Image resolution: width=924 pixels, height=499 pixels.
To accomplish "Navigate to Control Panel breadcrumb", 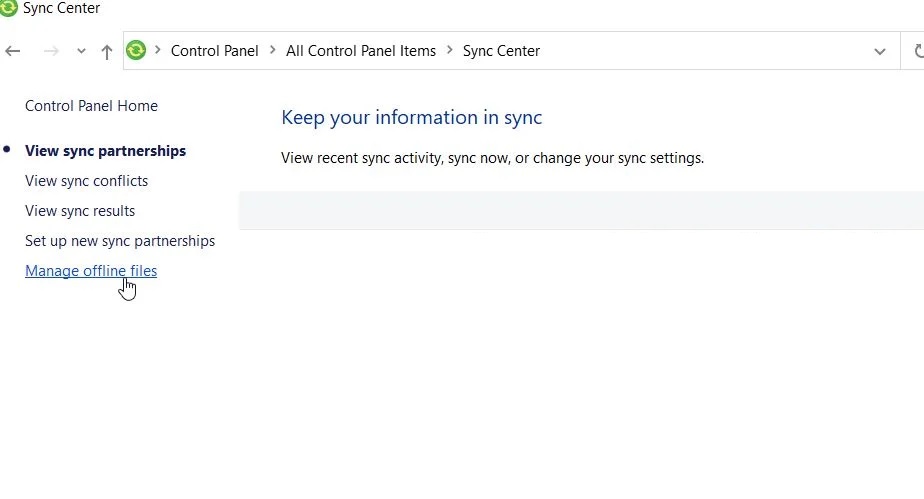I will click(214, 51).
